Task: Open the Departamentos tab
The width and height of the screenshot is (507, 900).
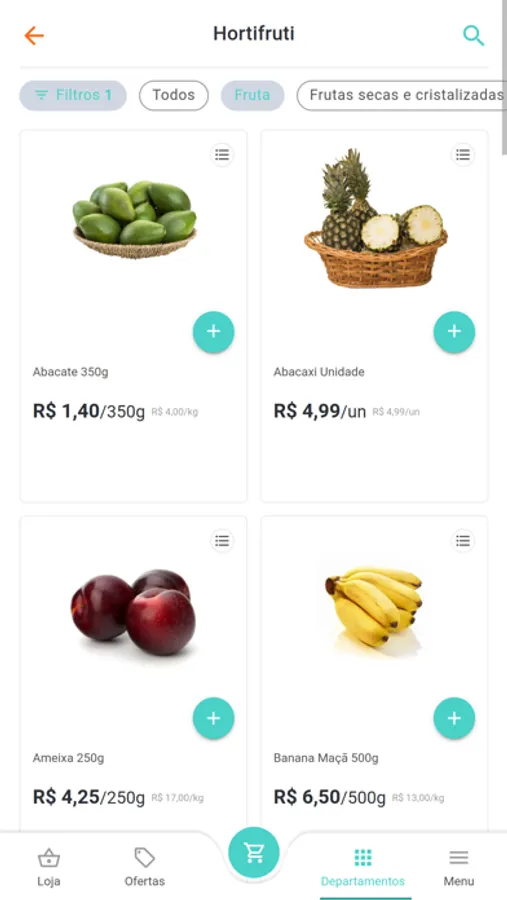Action: 363,867
